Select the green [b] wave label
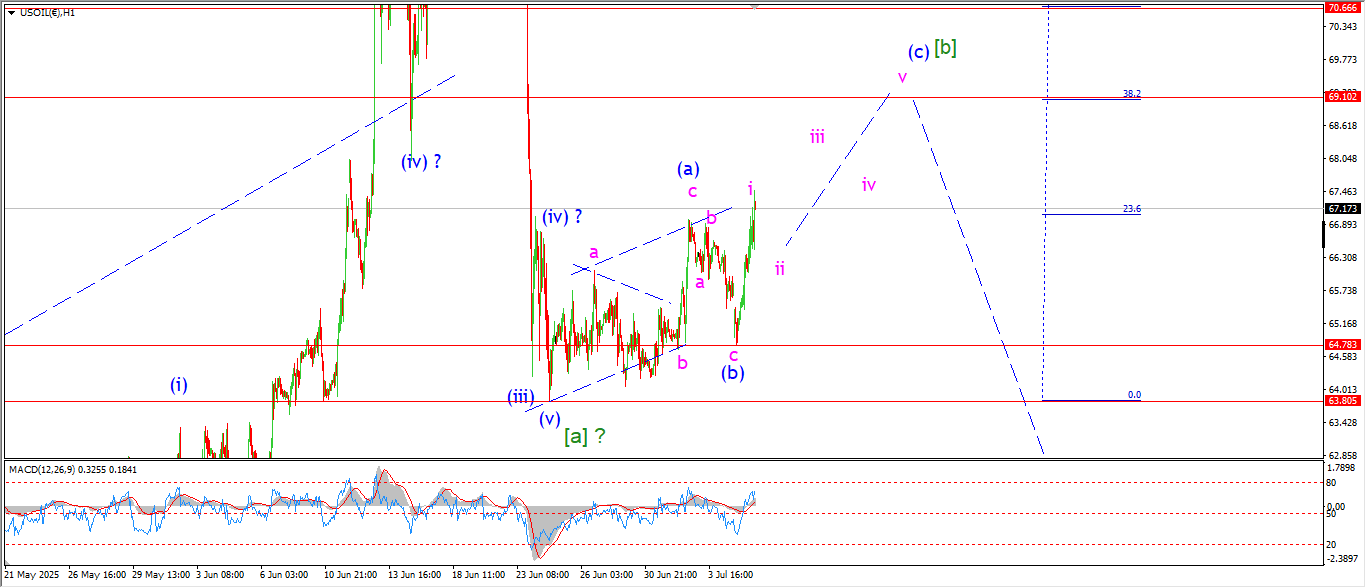1366x588 pixels. coord(945,48)
